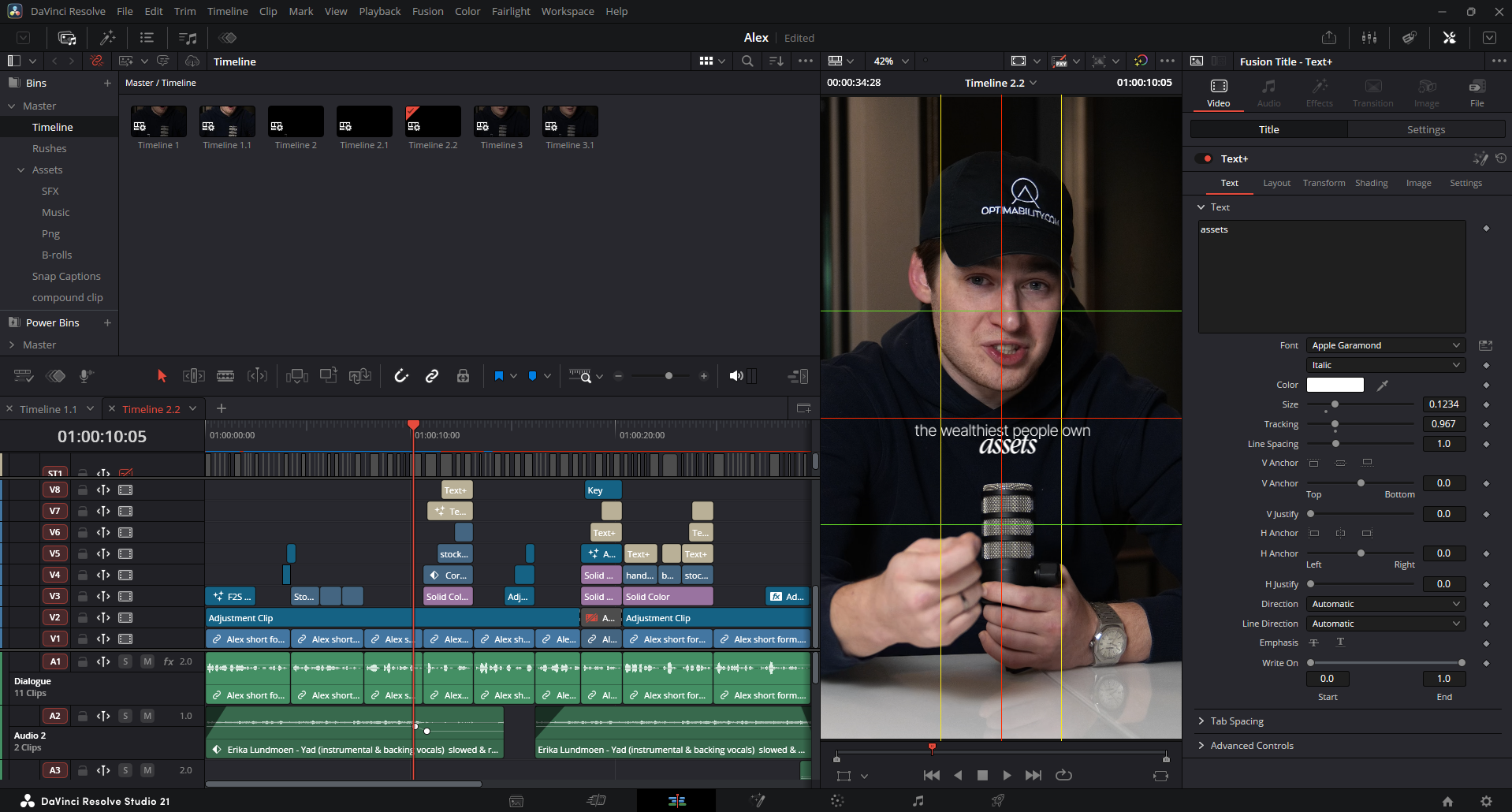Screen dimensions: 1512x812
Task: Lock video track V8
Action: pos(82,490)
